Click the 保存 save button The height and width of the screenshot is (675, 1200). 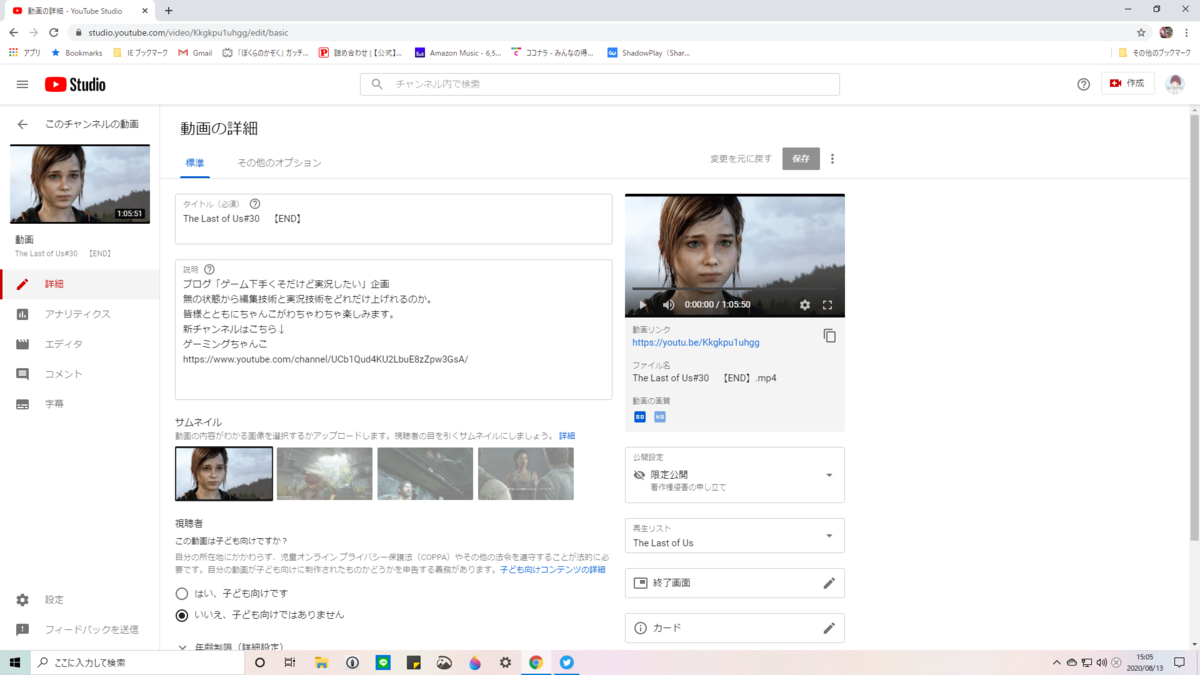(x=801, y=159)
